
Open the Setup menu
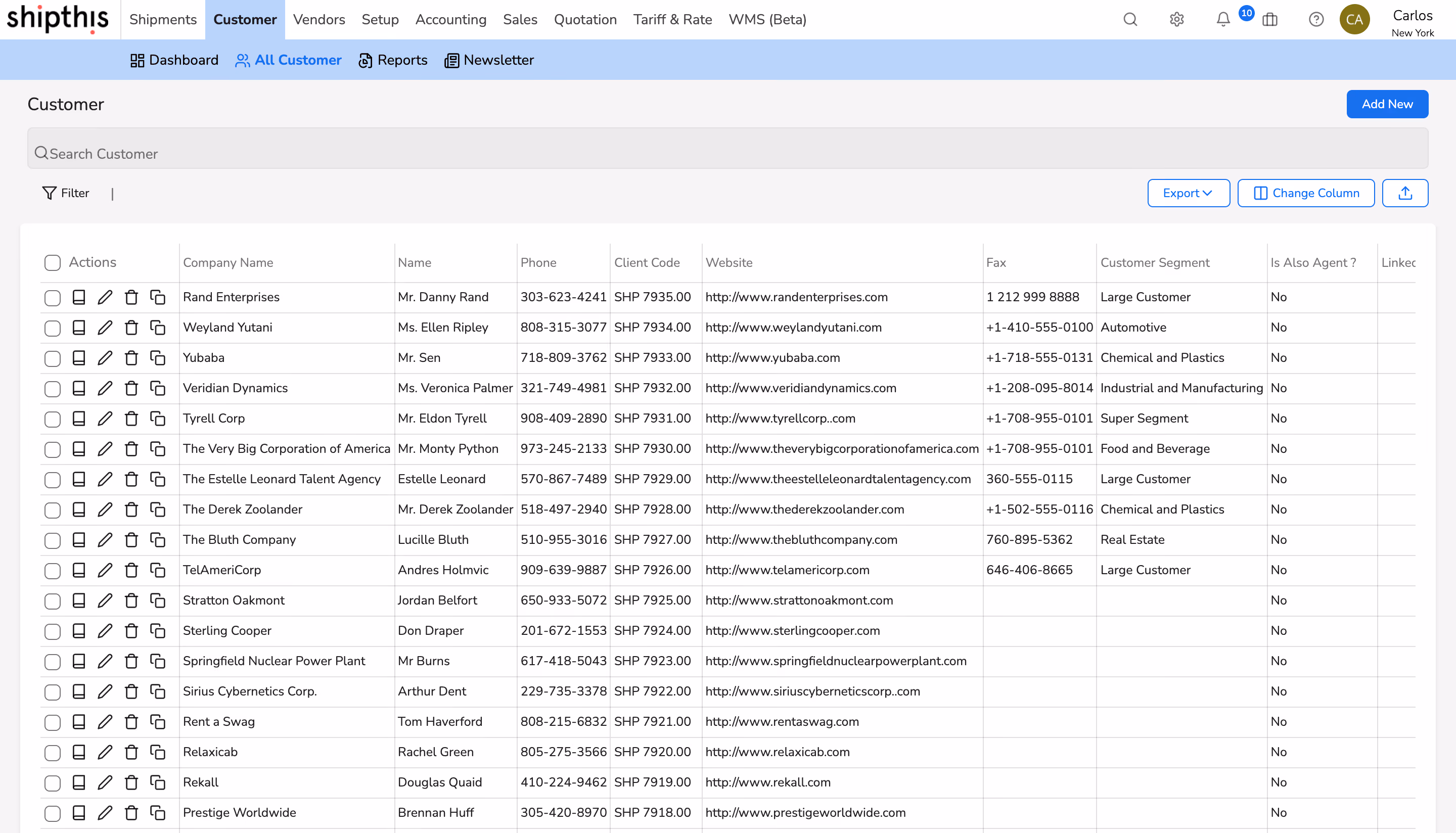click(380, 19)
